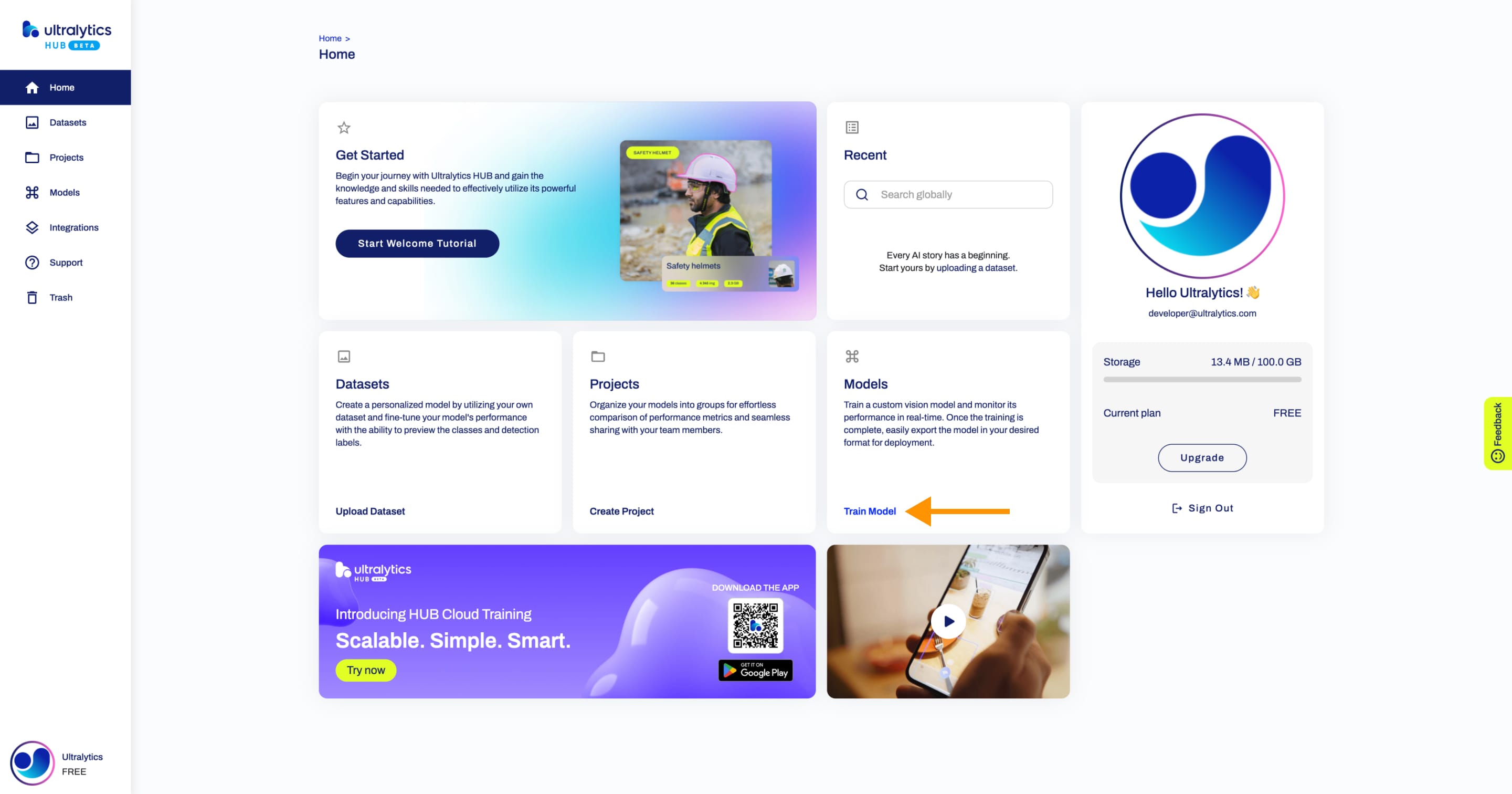Click the Models icon in sidebar
The height and width of the screenshot is (794, 1512).
click(33, 192)
